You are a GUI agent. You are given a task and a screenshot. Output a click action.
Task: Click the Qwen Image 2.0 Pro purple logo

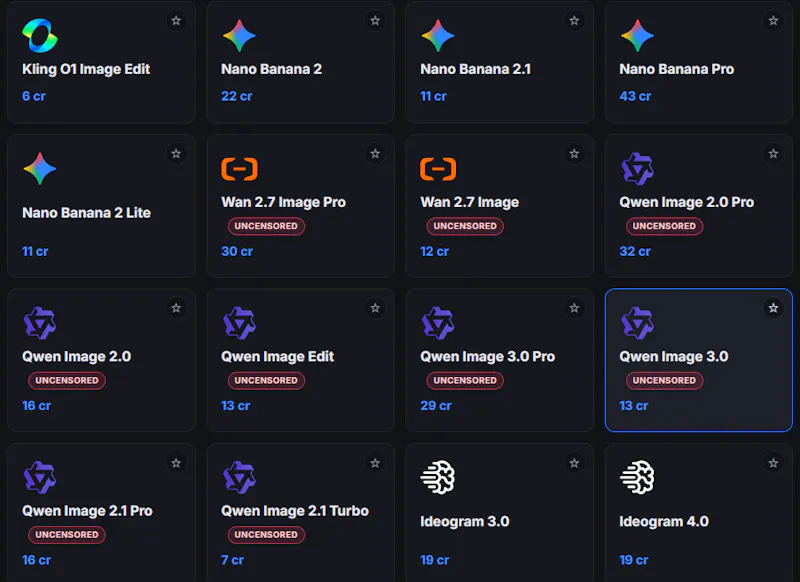[637, 169]
